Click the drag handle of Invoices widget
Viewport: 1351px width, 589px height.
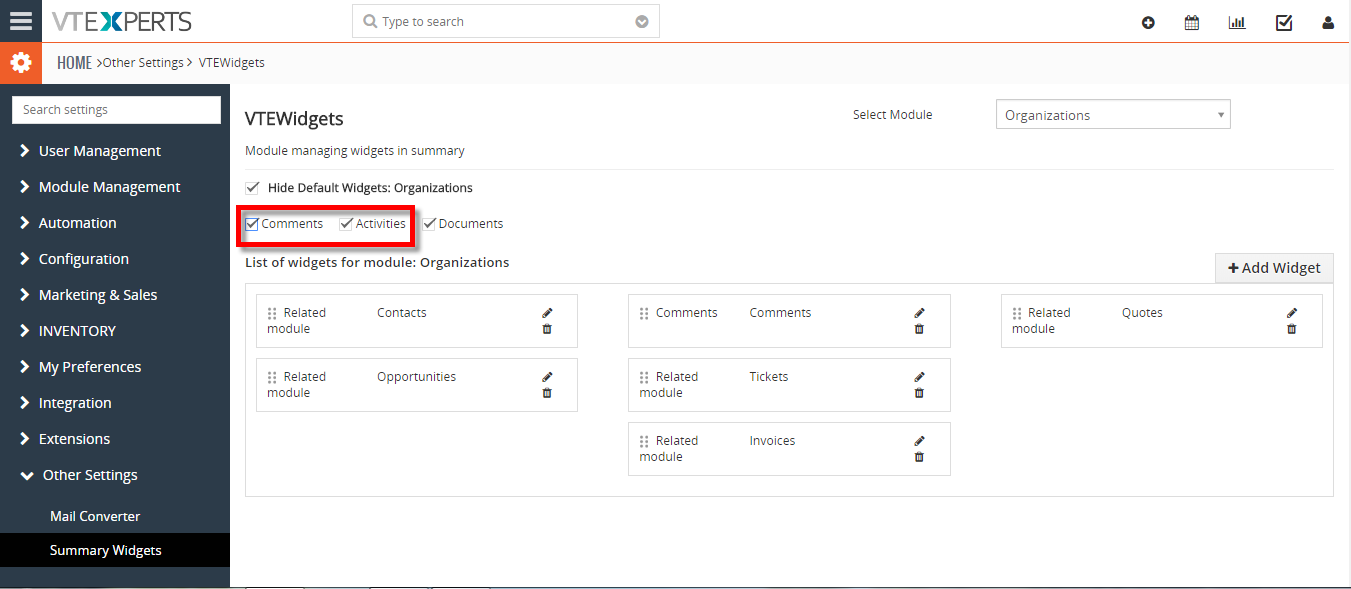645,441
